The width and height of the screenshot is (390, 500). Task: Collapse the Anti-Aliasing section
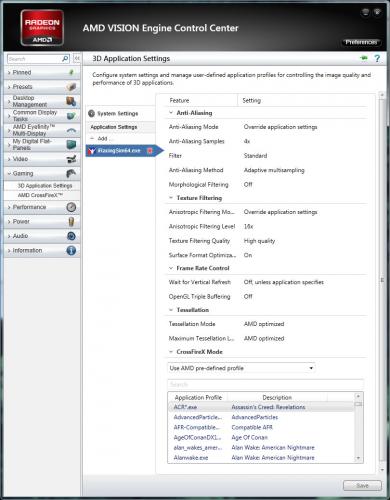pyautogui.click(x=171, y=113)
